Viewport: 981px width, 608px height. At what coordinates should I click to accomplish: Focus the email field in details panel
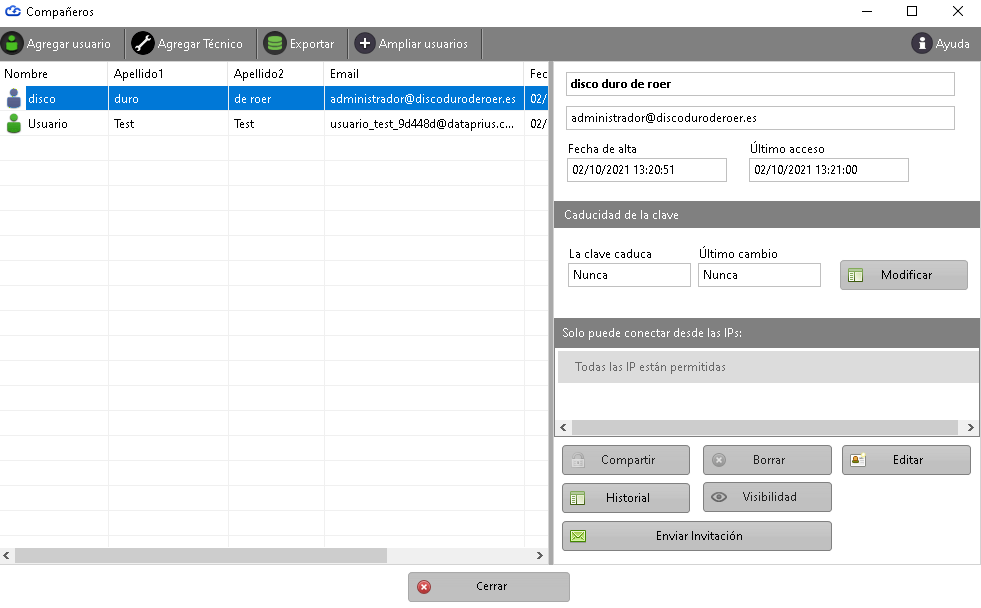(x=760, y=118)
